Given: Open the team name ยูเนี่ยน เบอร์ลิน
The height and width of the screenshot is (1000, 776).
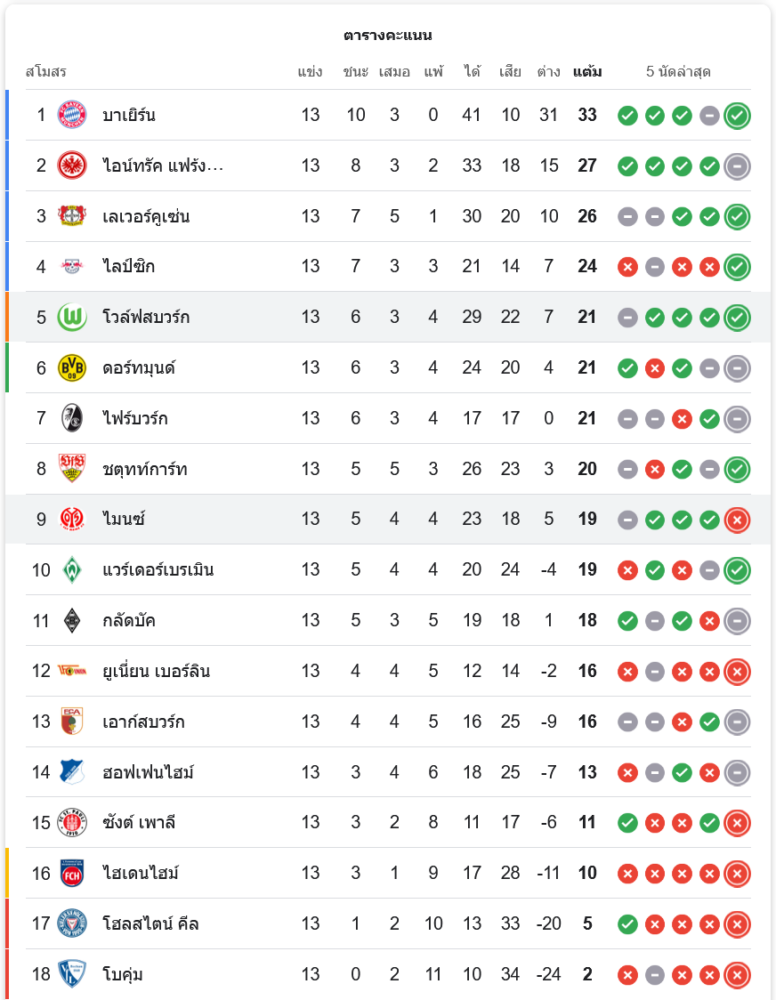Looking at the screenshot, I should (156, 671).
